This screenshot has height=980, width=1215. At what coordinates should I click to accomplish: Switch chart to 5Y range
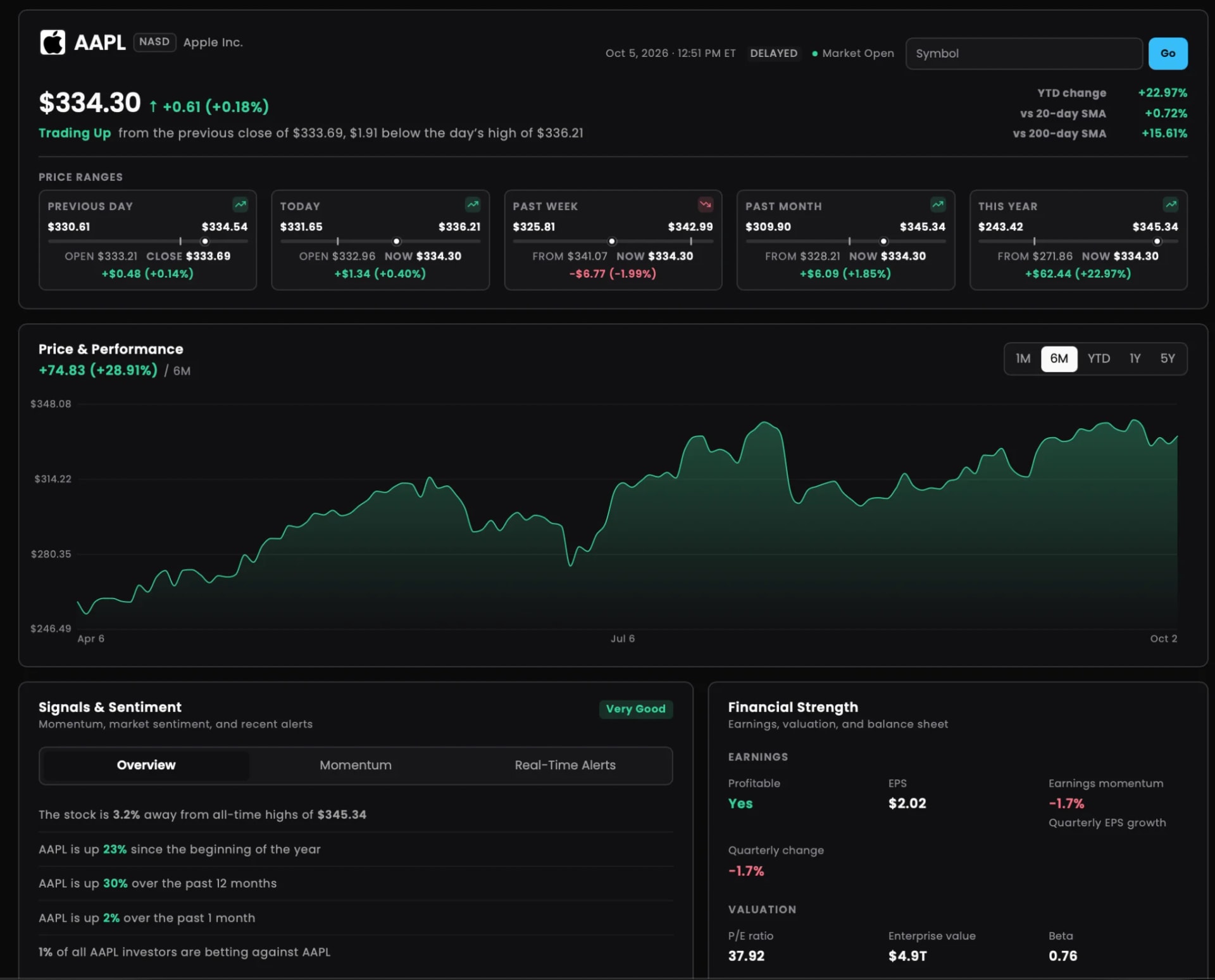coord(1168,359)
